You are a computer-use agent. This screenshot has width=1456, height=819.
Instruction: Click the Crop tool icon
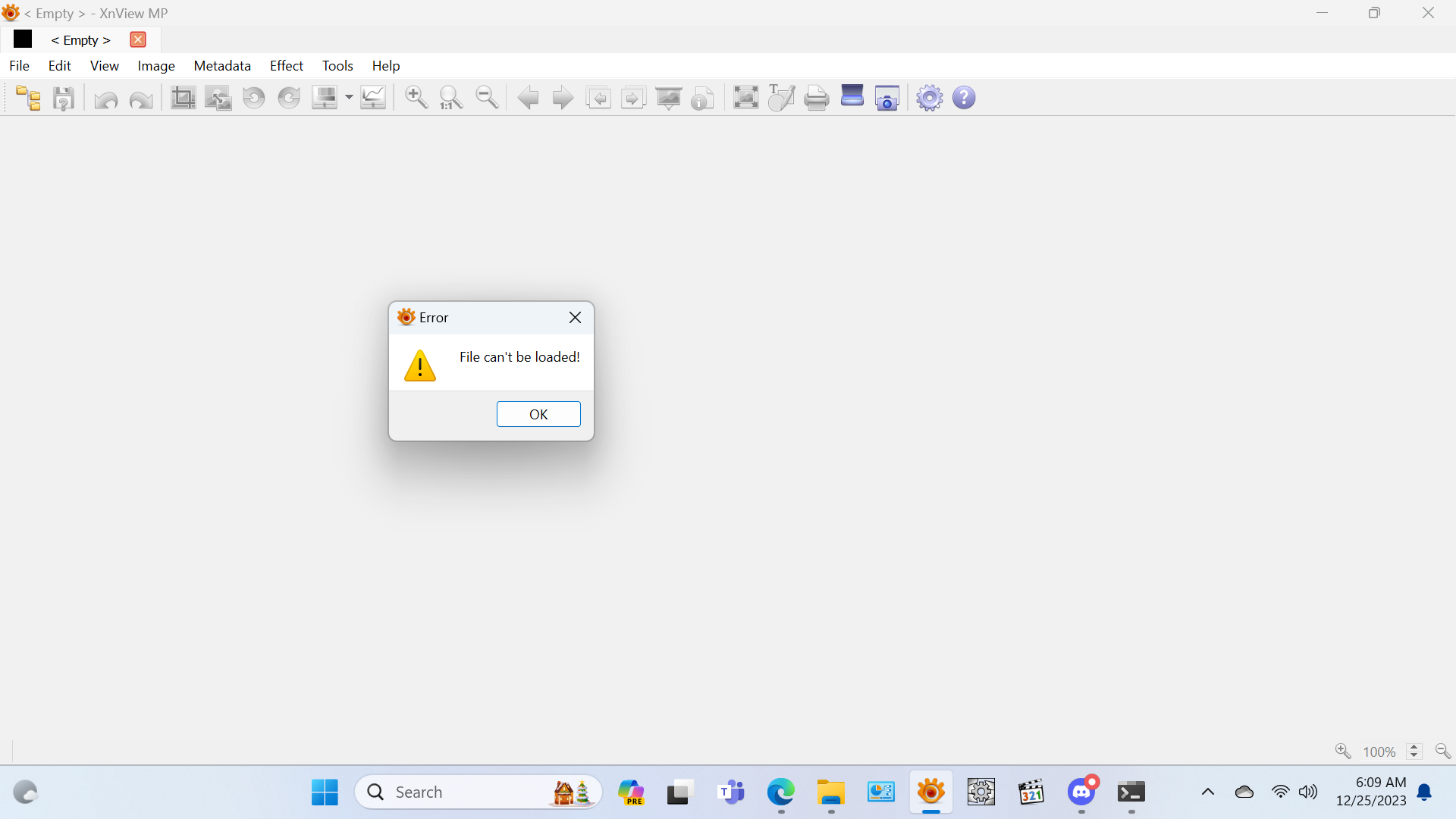tap(183, 98)
